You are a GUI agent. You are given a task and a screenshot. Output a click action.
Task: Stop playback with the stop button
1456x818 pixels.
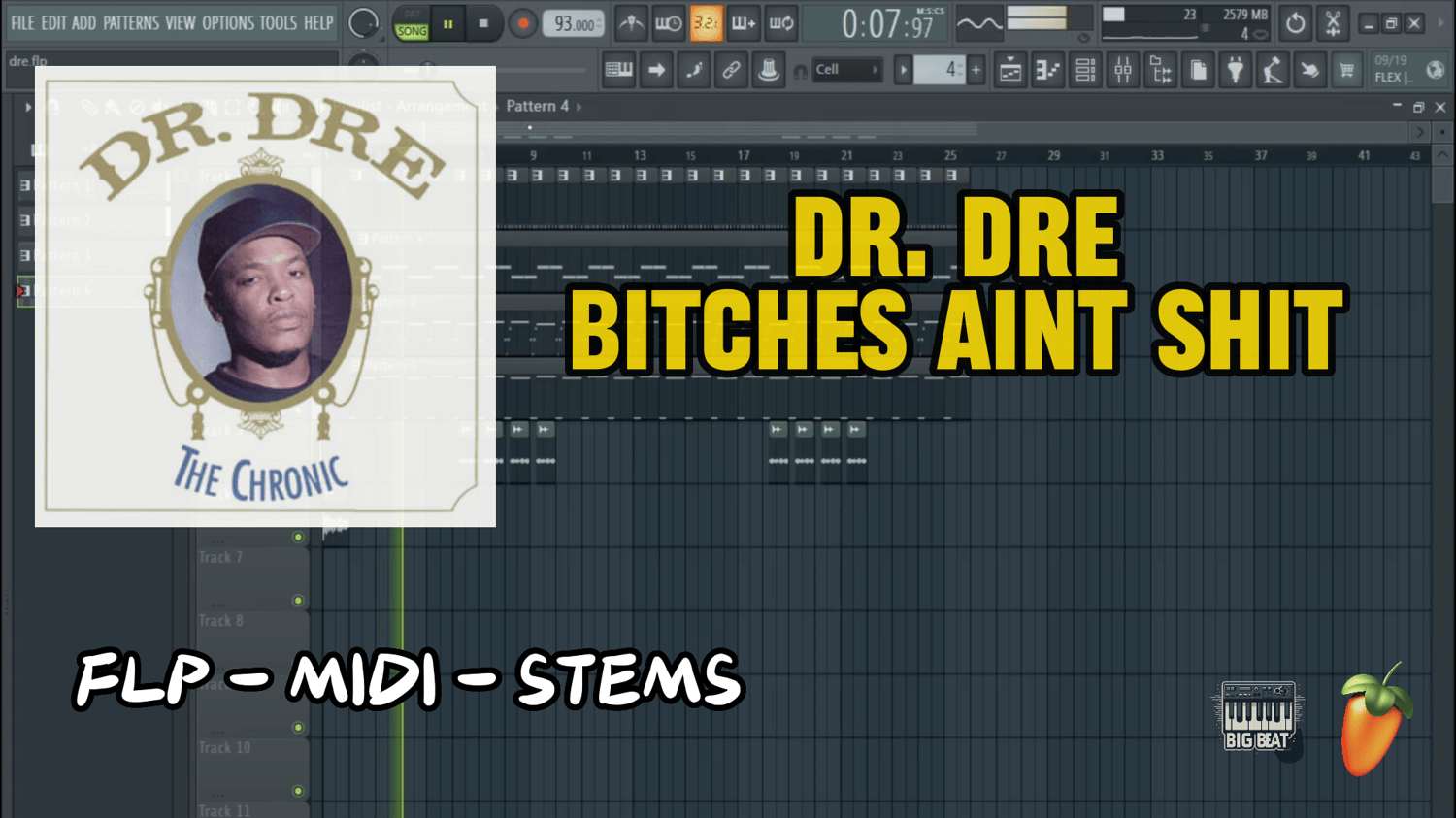pyautogui.click(x=483, y=23)
